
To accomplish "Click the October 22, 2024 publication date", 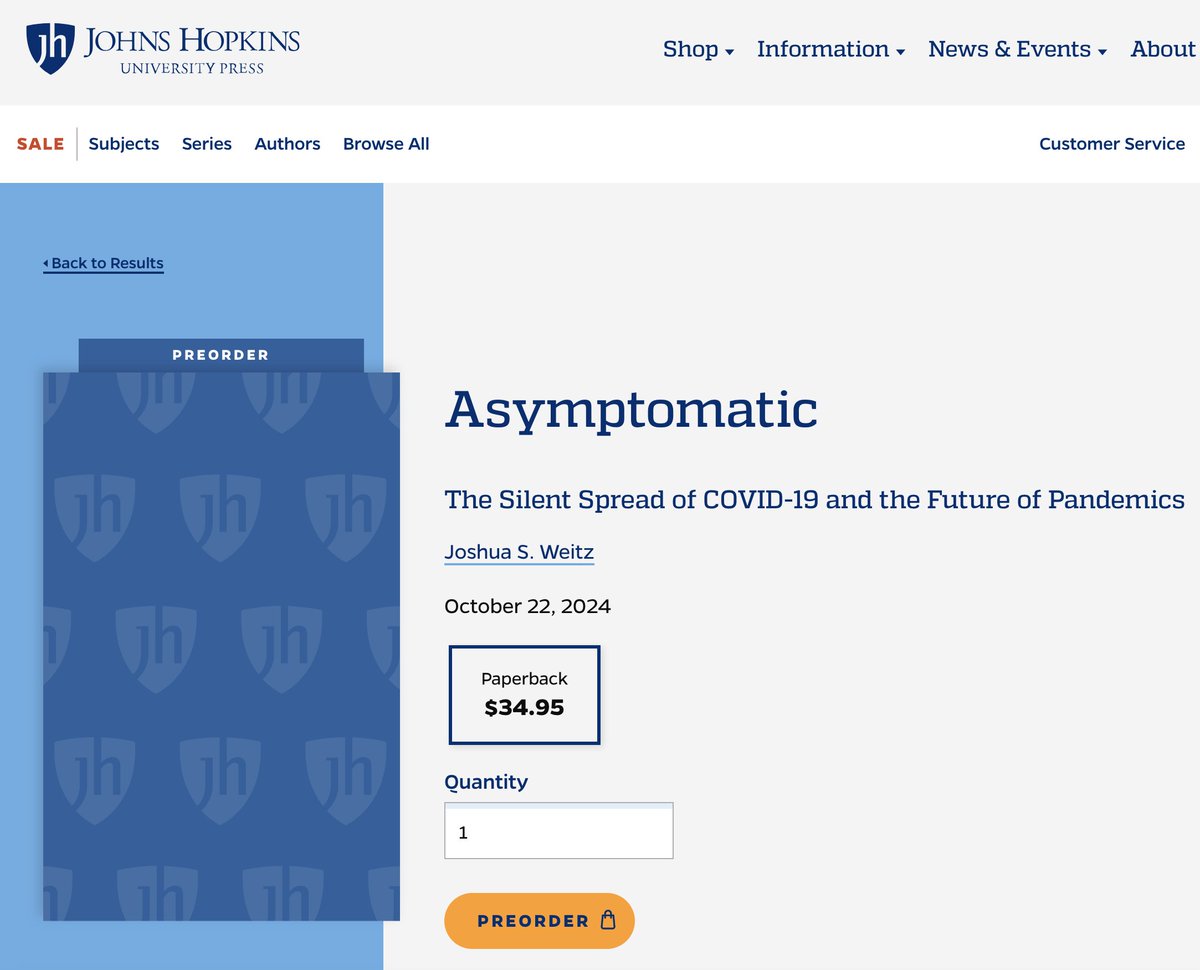I will click(527, 606).
